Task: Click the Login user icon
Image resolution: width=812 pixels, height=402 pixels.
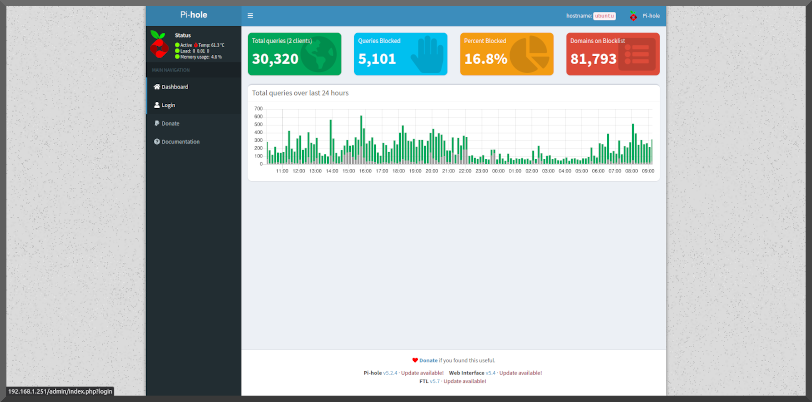Action: coord(157,105)
